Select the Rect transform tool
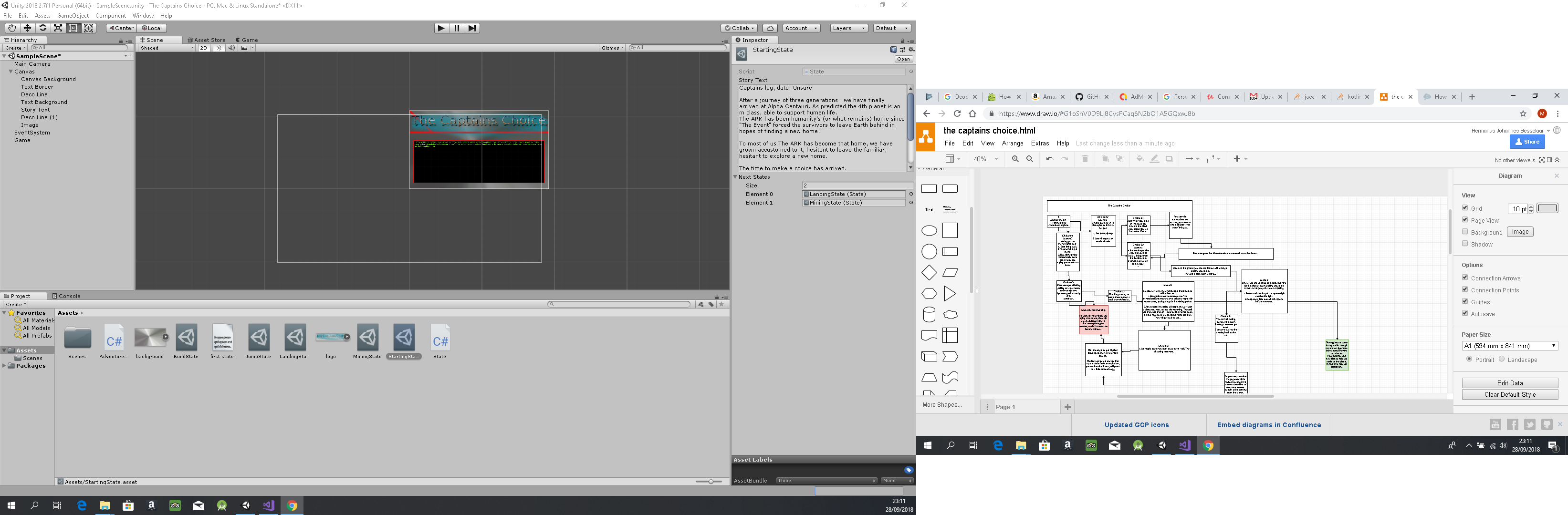Screen dimensions: 1568x515 [x=73, y=27]
